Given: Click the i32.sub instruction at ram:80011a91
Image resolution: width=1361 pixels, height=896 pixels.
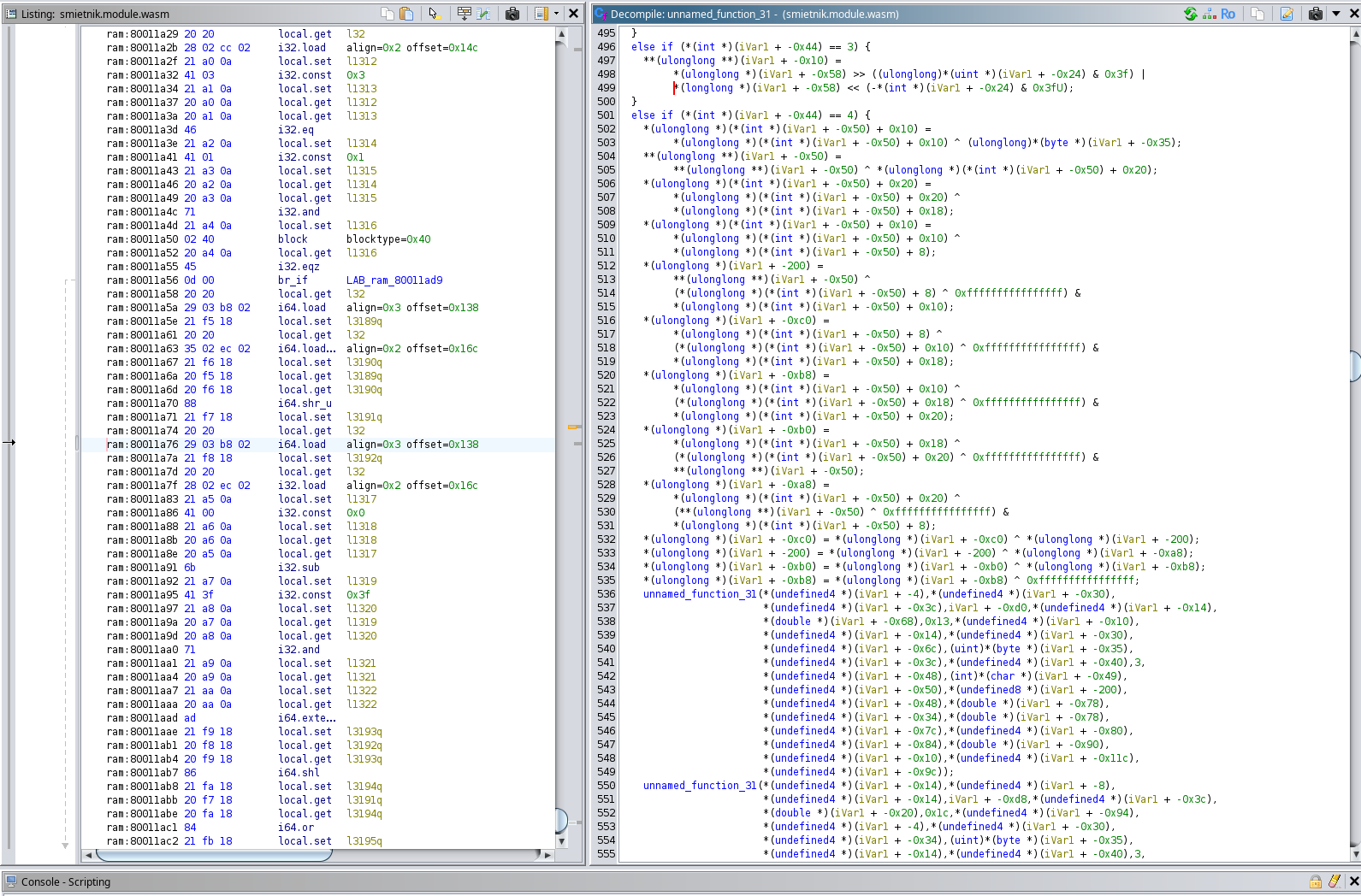Looking at the screenshot, I should 299,568.
